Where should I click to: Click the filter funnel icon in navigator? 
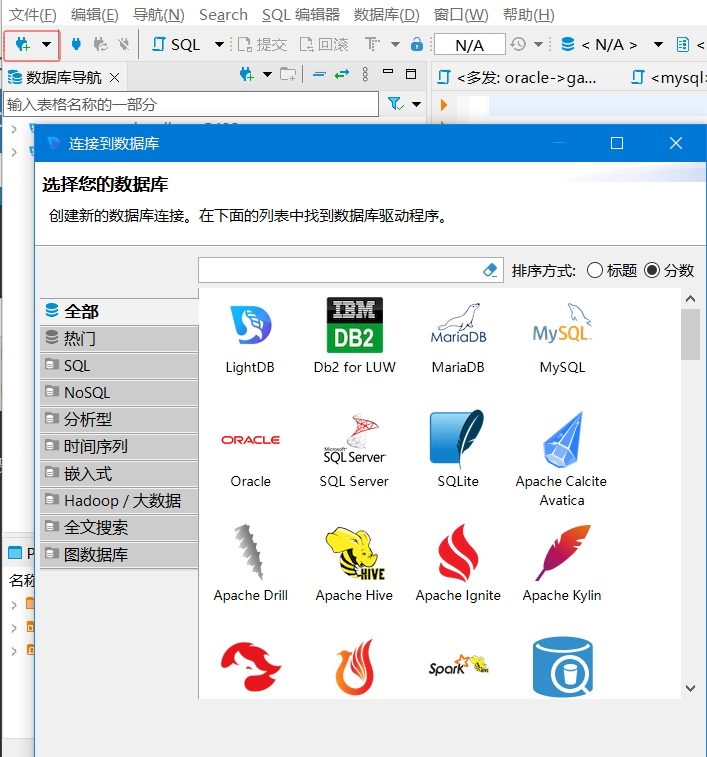click(396, 104)
